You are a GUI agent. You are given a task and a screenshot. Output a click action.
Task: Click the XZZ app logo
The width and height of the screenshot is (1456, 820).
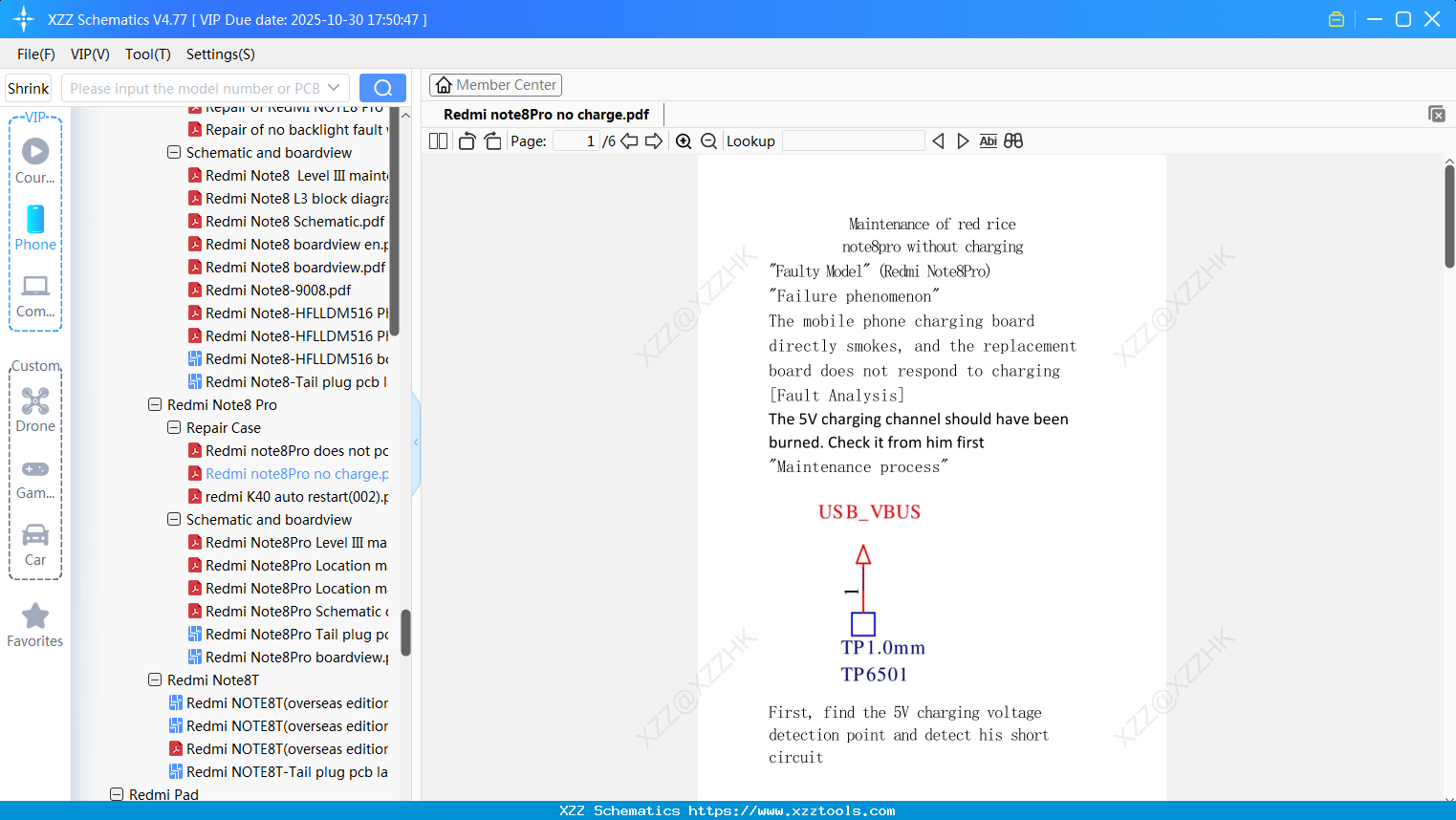pos(24,19)
